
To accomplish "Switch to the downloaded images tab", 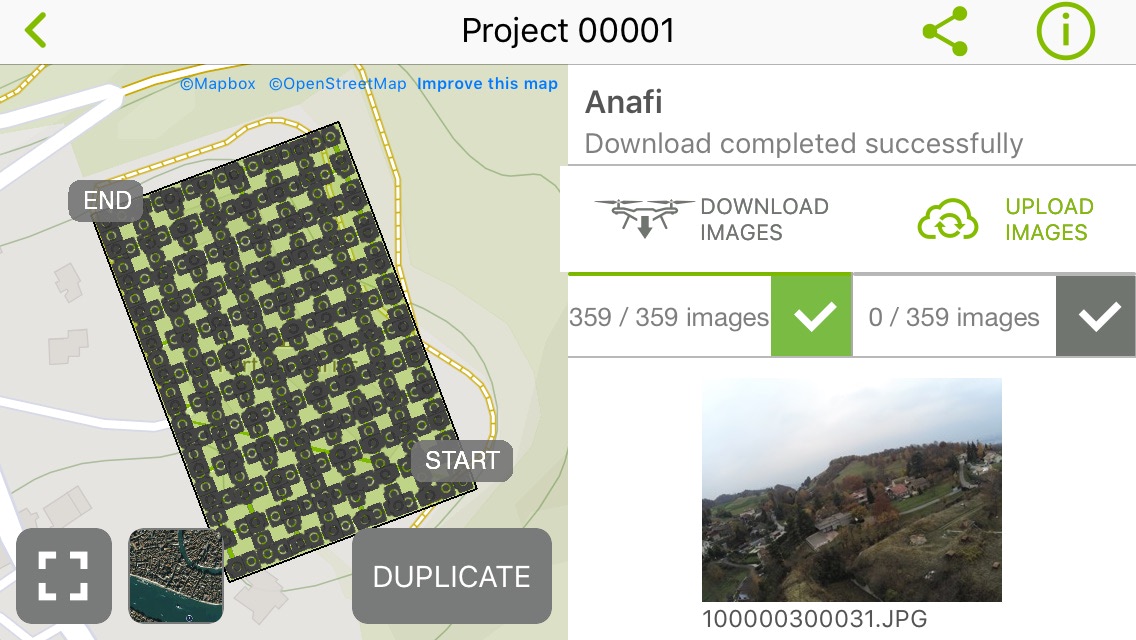I will [668, 316].
